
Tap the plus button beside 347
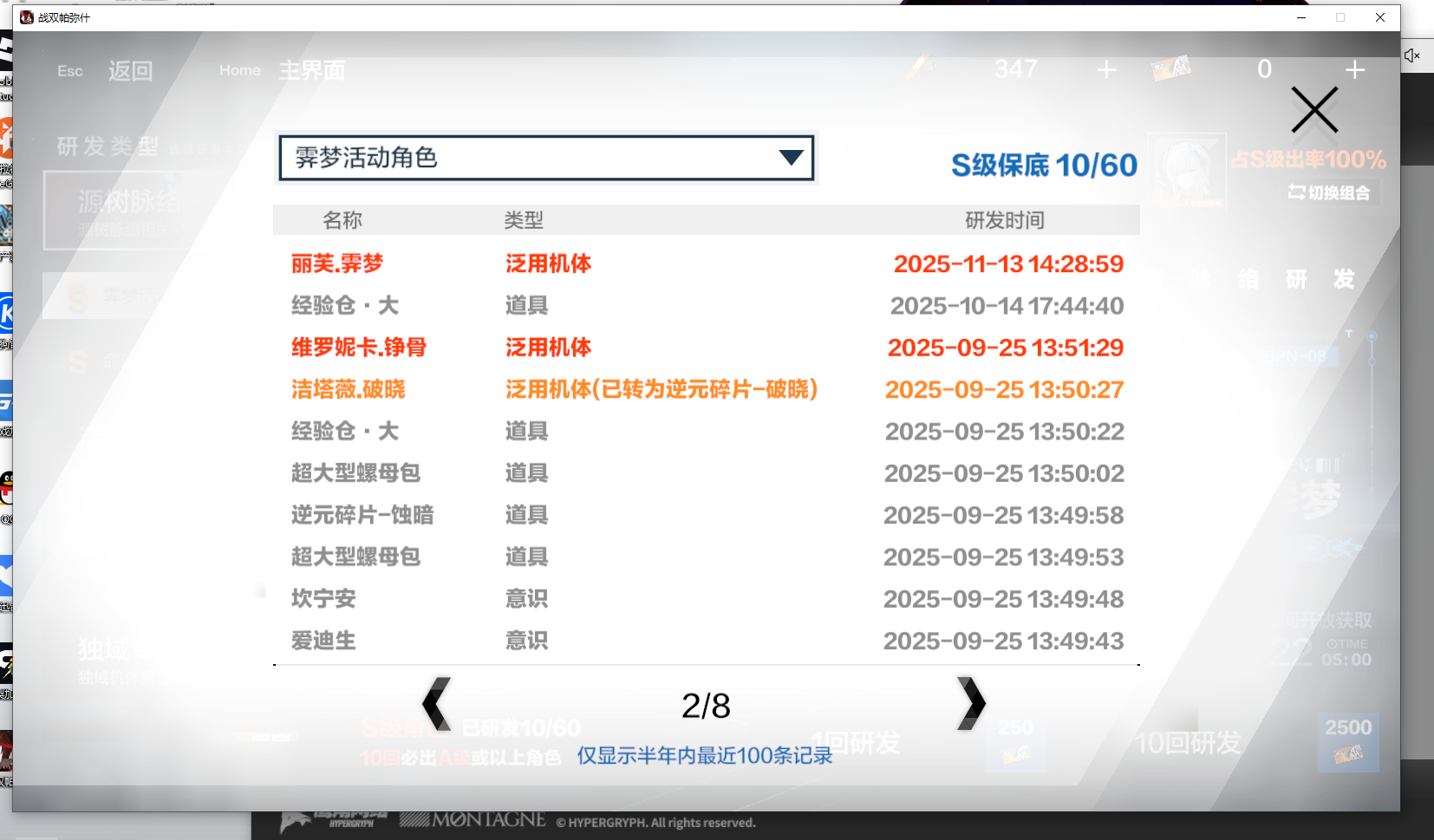(x=1106, y=69)
